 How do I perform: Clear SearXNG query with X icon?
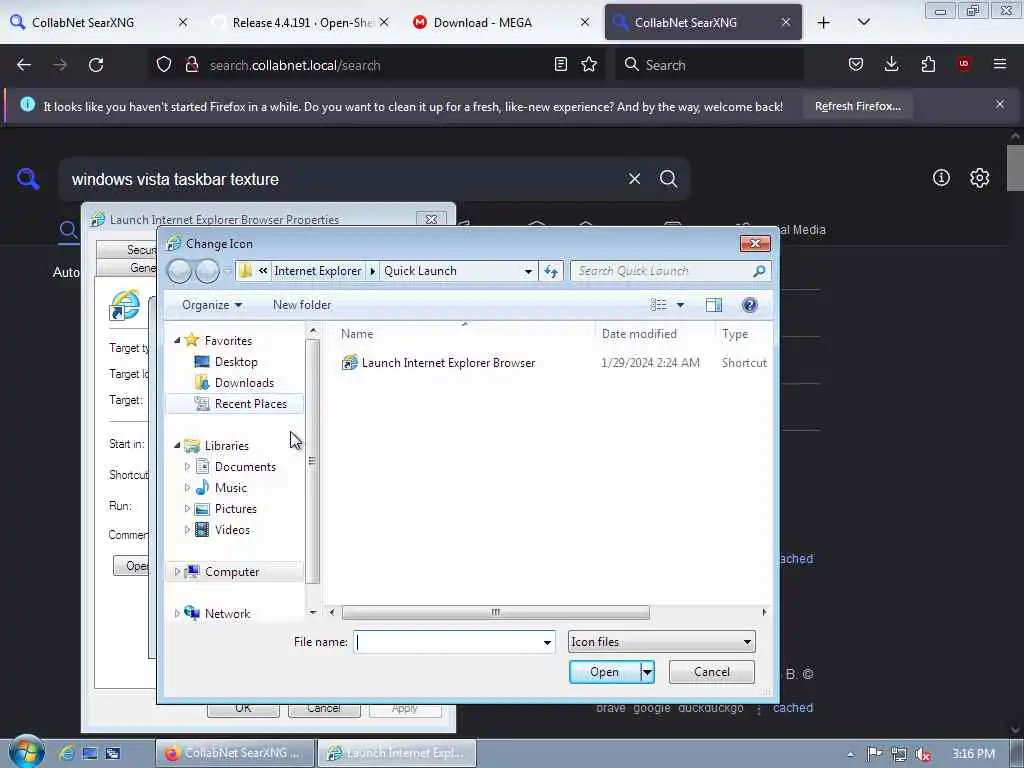point(634,178)
